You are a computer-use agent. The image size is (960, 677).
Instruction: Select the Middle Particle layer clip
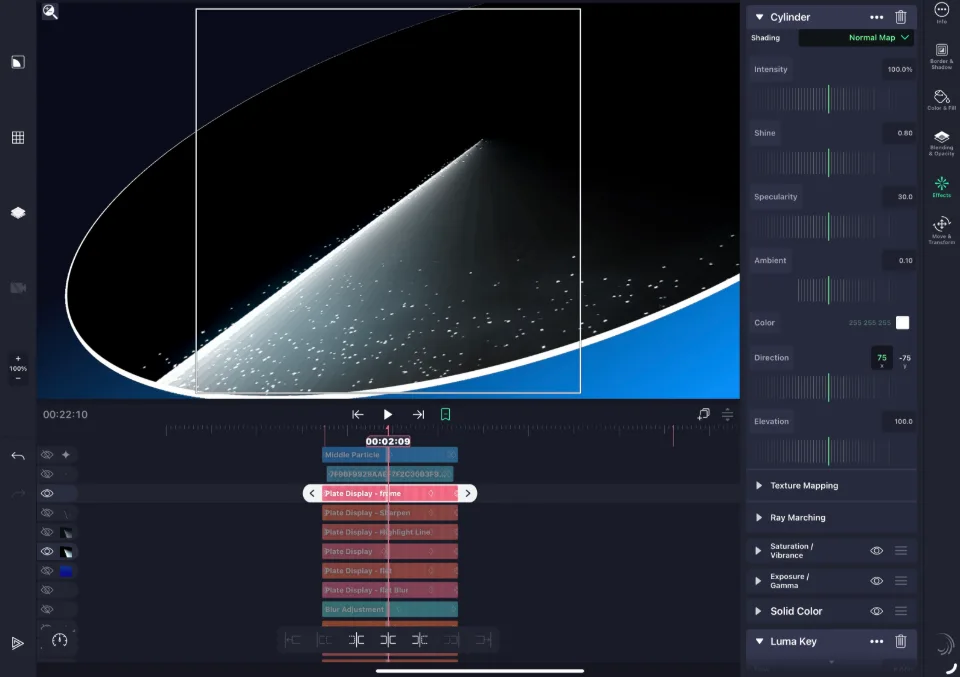[x=390, y=455]
